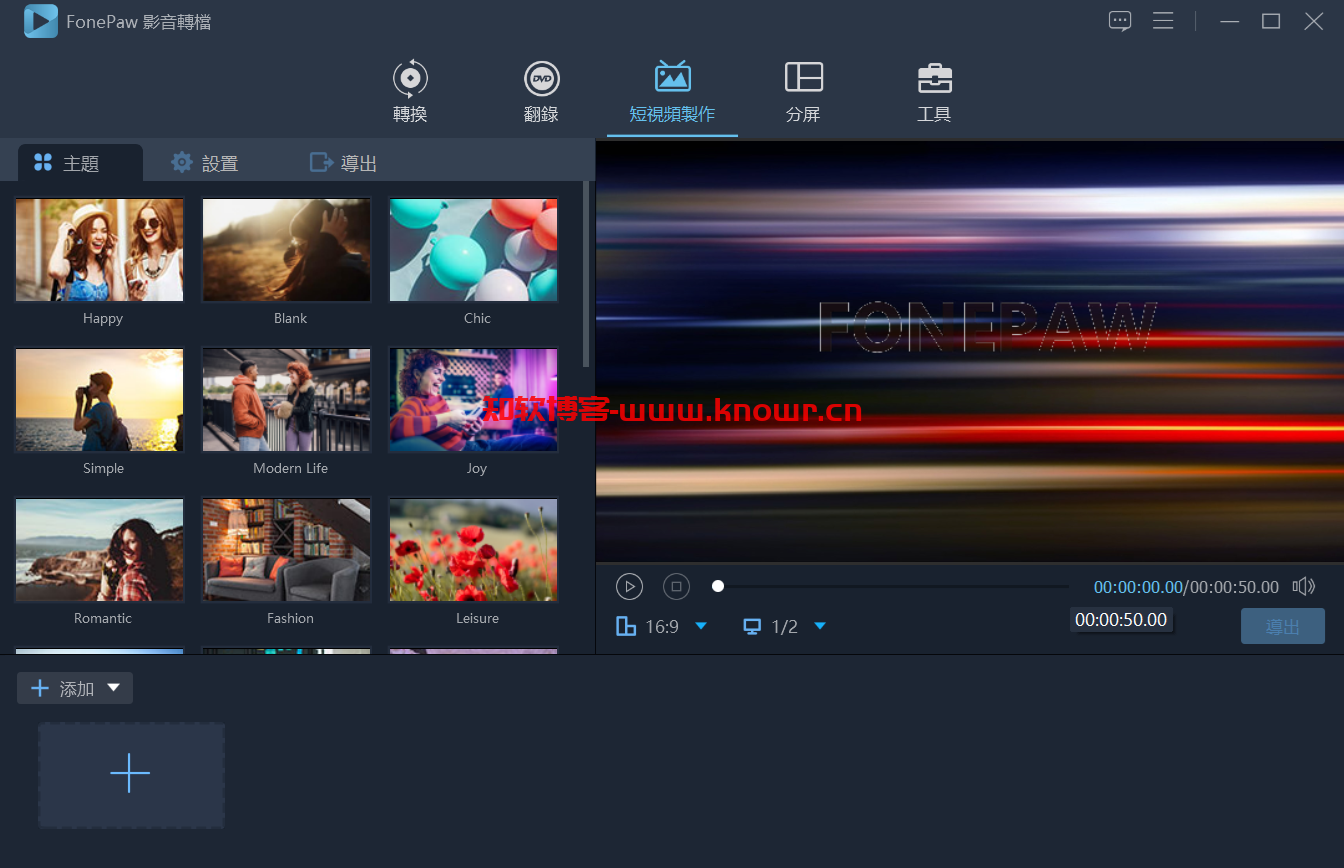Click the preview video canvas
This screenshot has height=868, width=1344.
(x=970, y=351)
